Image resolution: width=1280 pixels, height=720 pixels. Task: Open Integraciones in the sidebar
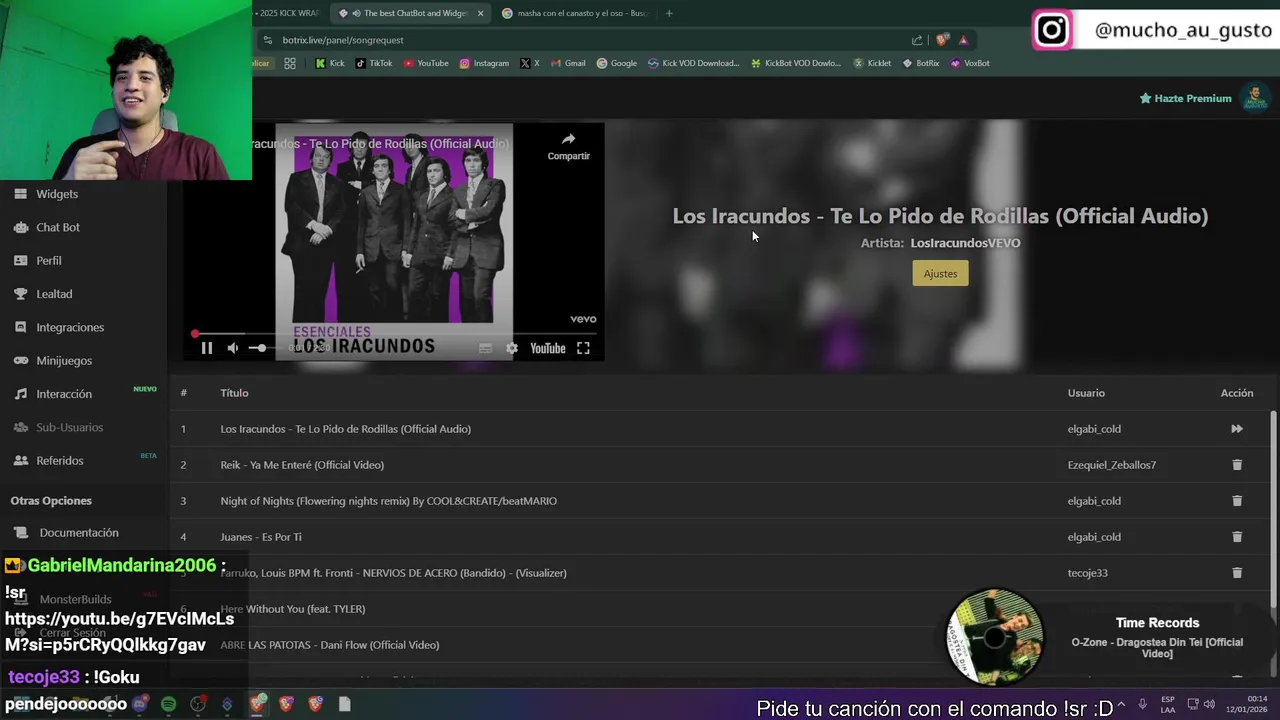70,327
